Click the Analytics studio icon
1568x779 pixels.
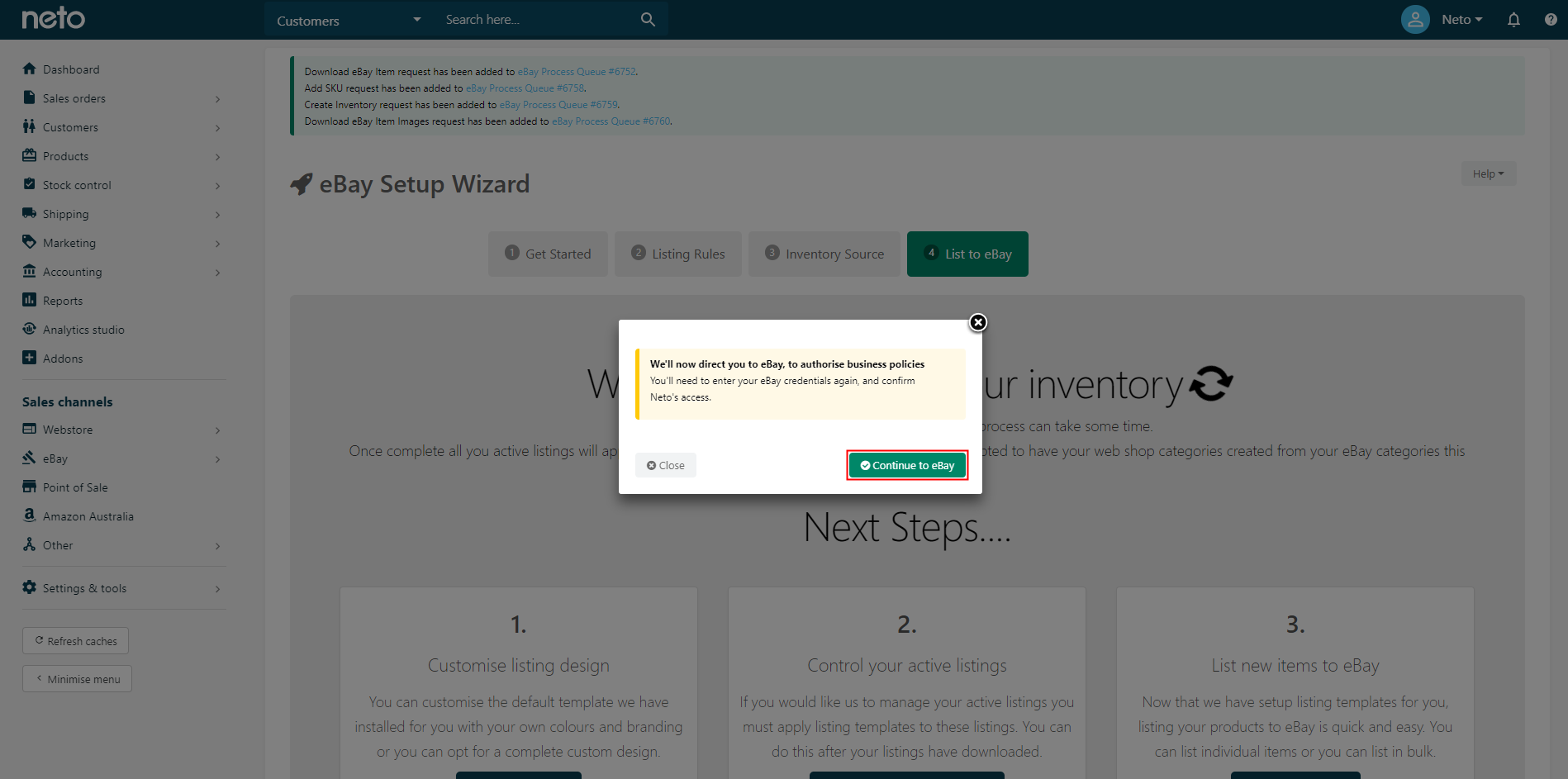(30, 329)
